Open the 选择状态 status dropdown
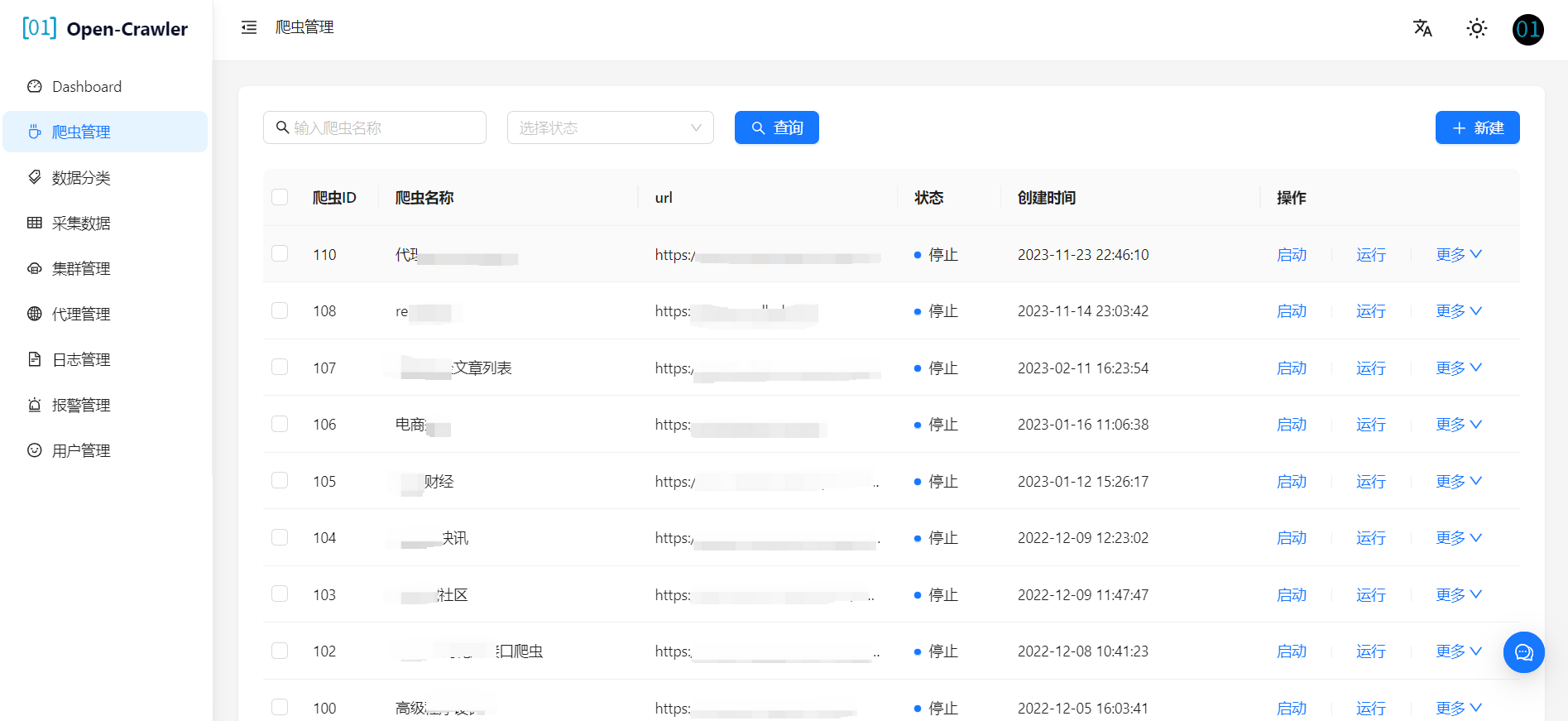The height and width of the screenshot is (721, 1568). point(611,127)
